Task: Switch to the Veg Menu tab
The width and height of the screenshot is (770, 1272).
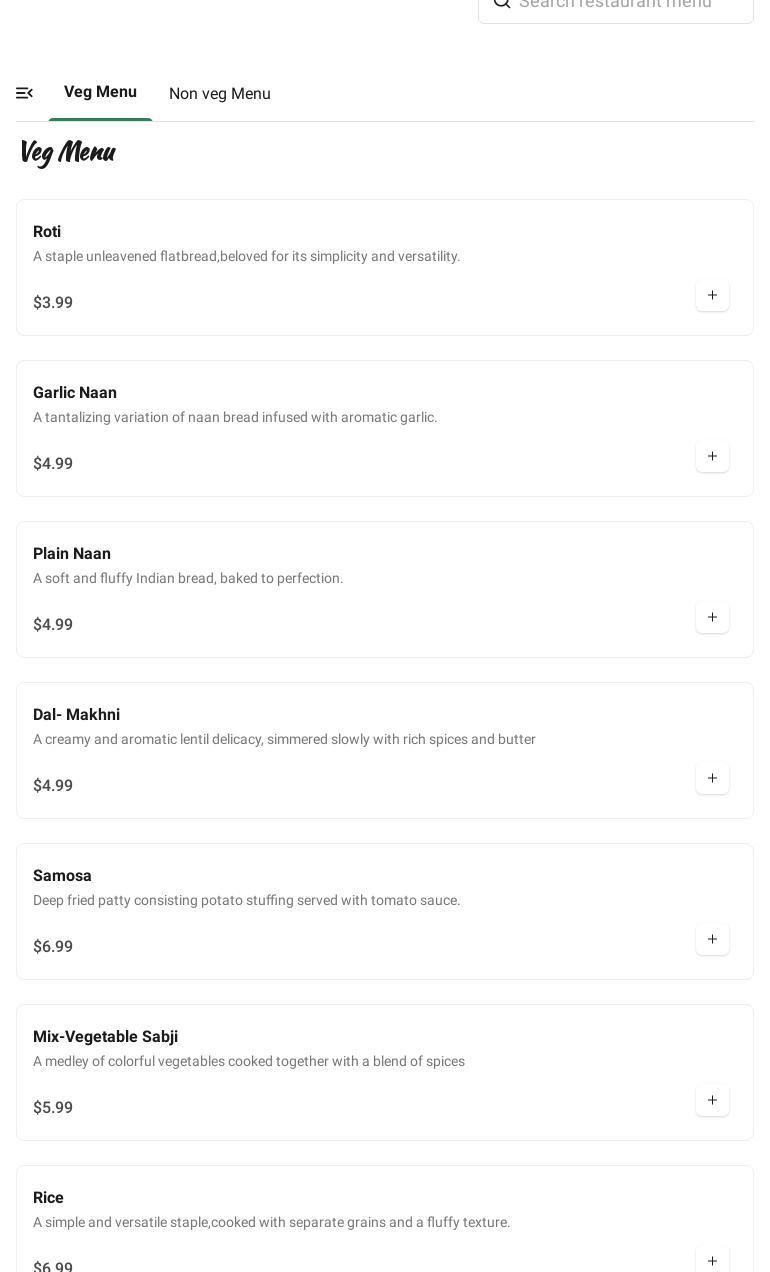Action: 100,92
